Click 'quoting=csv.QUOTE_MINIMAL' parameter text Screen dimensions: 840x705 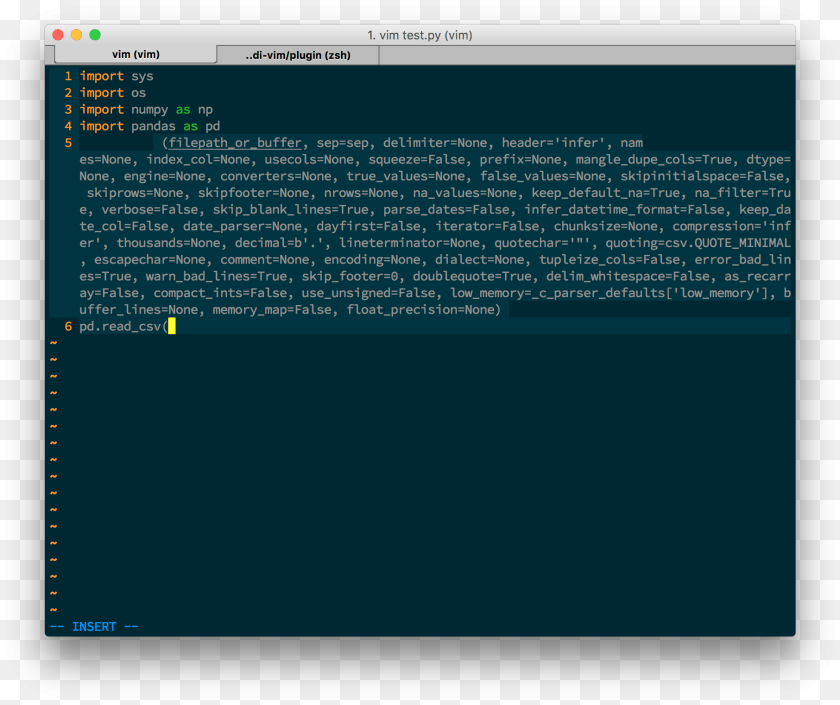click(698, 243)
